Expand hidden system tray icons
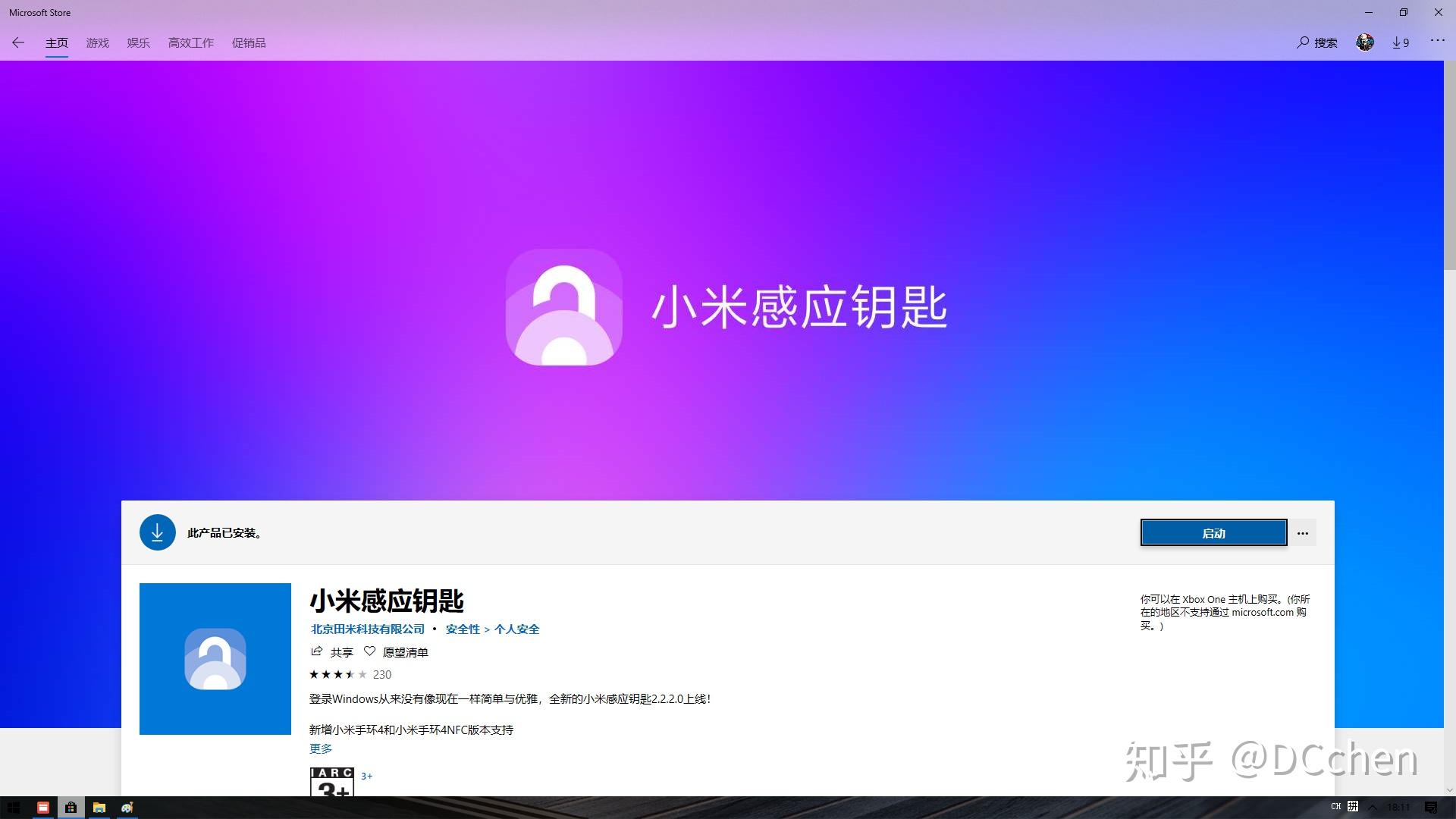1456x819 pixels. [x=1373, y=808]
